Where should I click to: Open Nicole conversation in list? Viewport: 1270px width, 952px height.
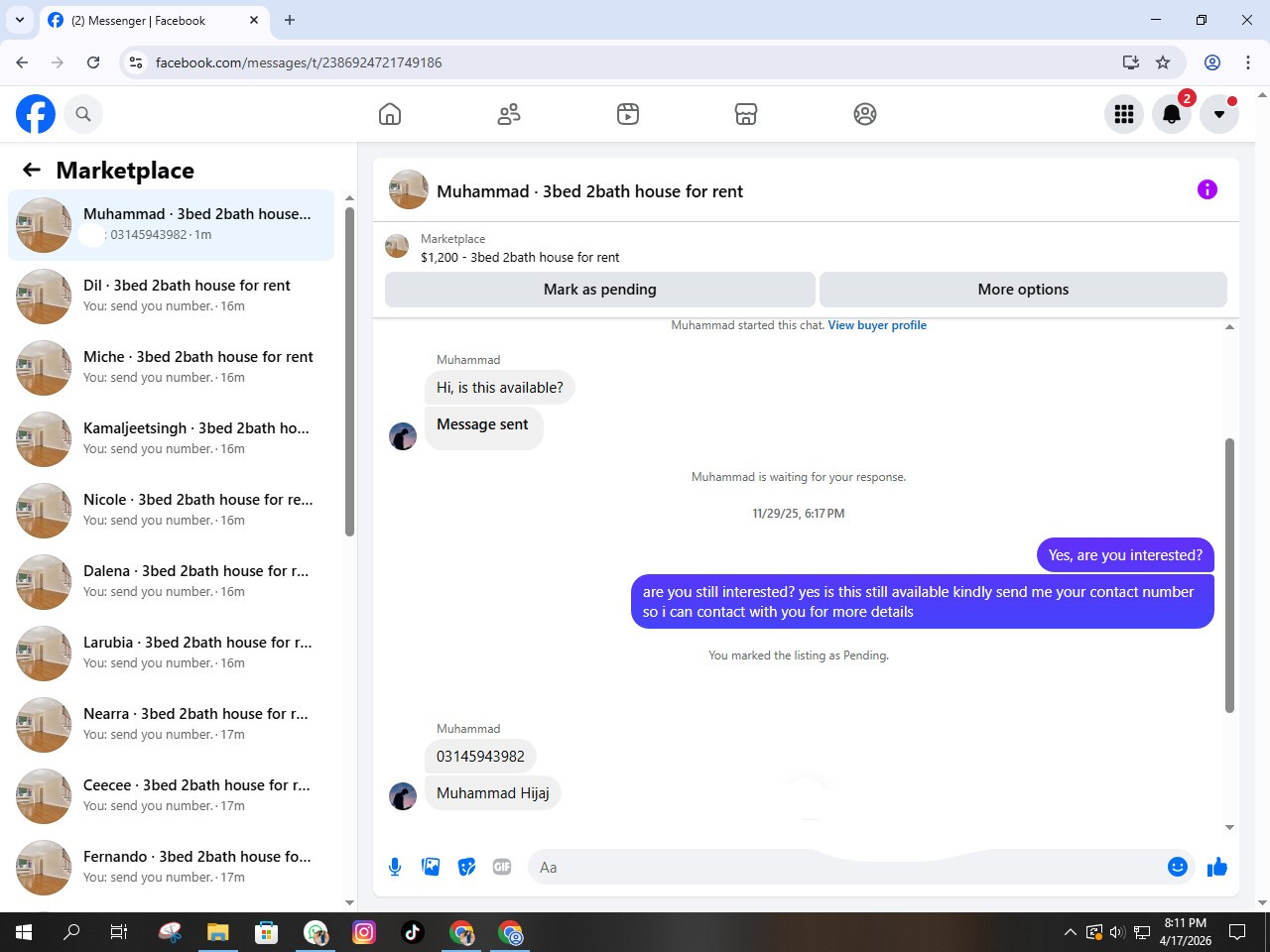(171, 511)
